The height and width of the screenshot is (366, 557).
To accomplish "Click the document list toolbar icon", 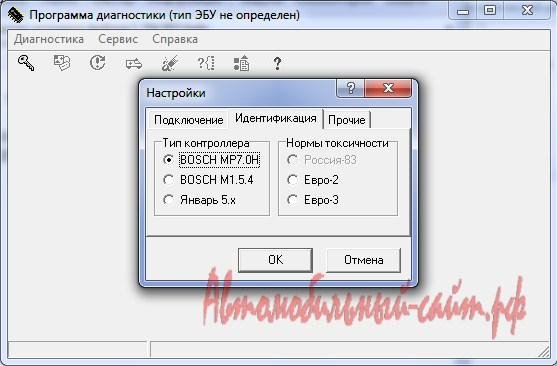I will (x=242, y=63).
